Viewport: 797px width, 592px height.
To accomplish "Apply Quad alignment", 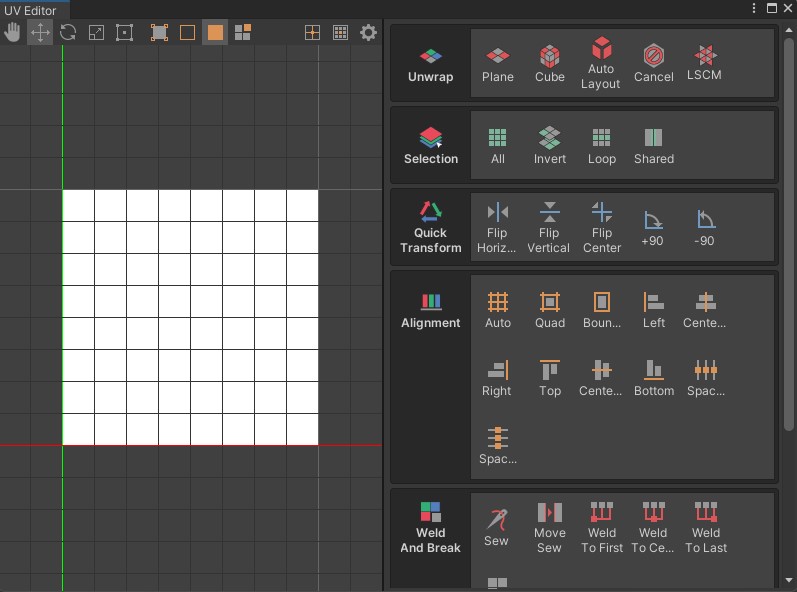I will pos(549,310).
